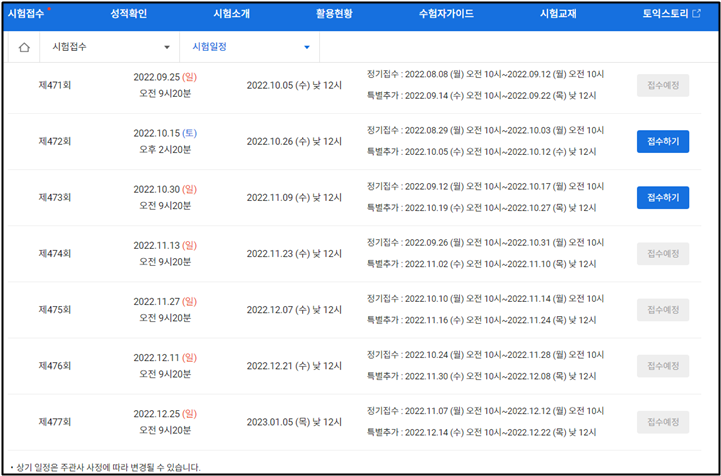This screenshot has height=476, width=721.
Task: Click 접수예정 button for 제477회
Action: [662, 422]
